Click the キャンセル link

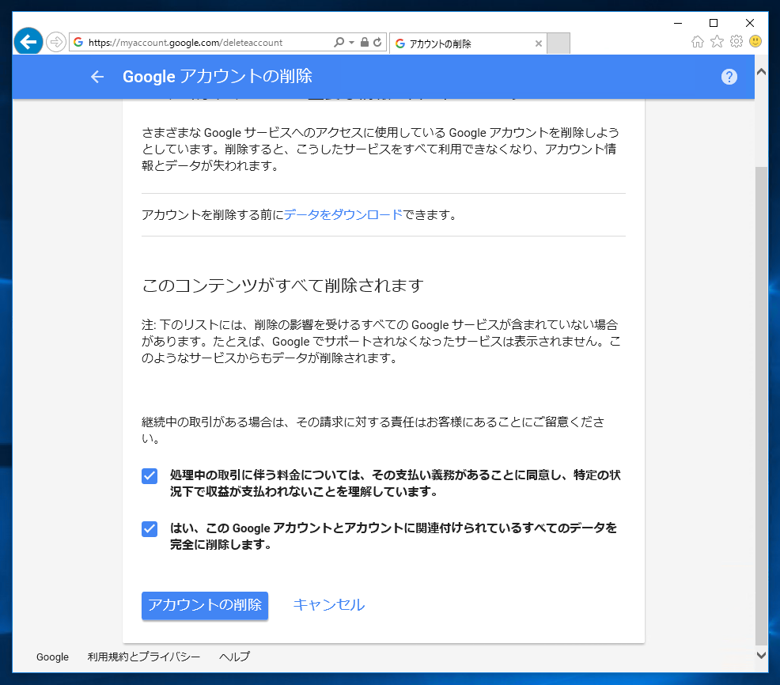[x=329, y=605]
